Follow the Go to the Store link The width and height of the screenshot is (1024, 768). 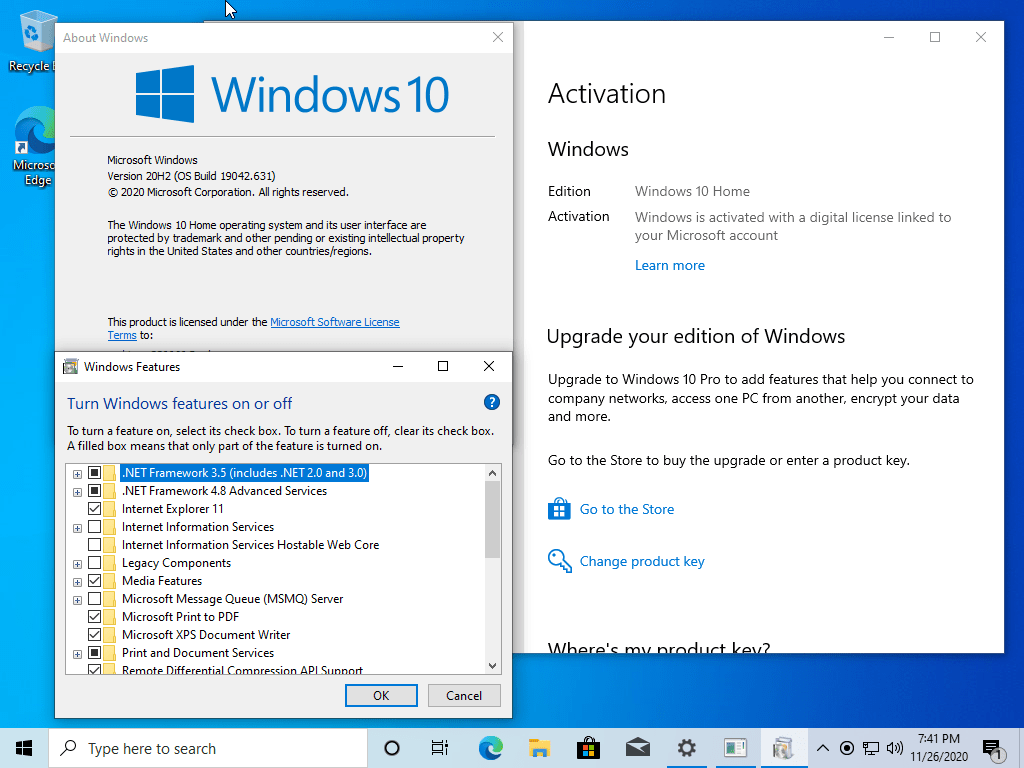pos(626,509)
